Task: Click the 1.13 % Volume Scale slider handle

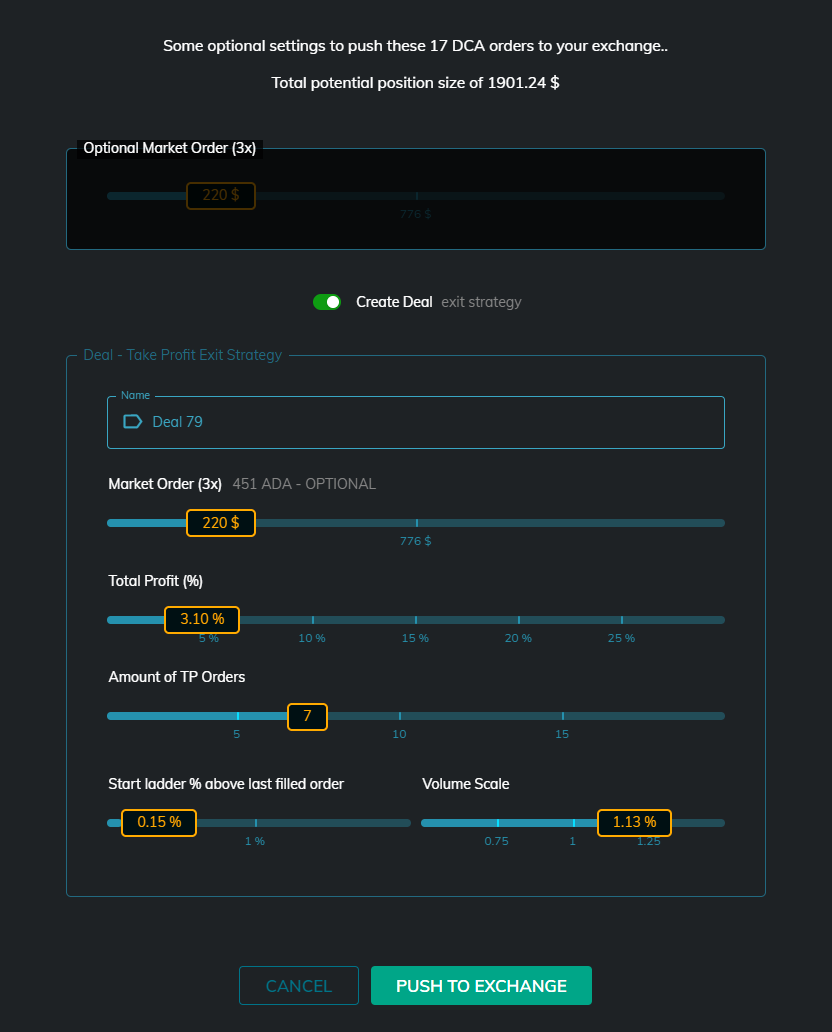Action: [634, 823]
